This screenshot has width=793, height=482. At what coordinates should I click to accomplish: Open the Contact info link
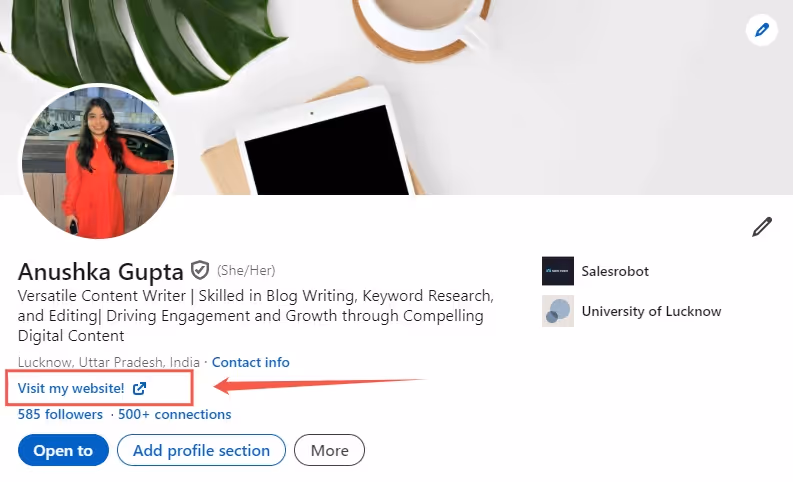tap(250, 362)
